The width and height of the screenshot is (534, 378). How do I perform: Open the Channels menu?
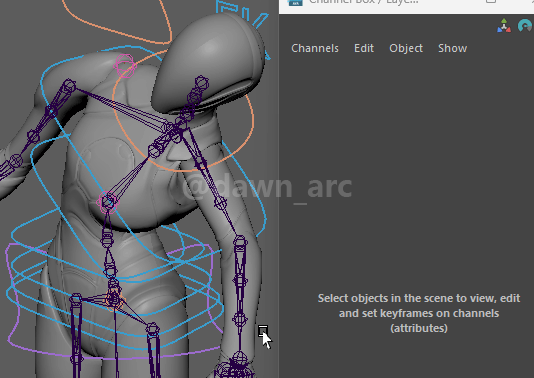[315, 48]
